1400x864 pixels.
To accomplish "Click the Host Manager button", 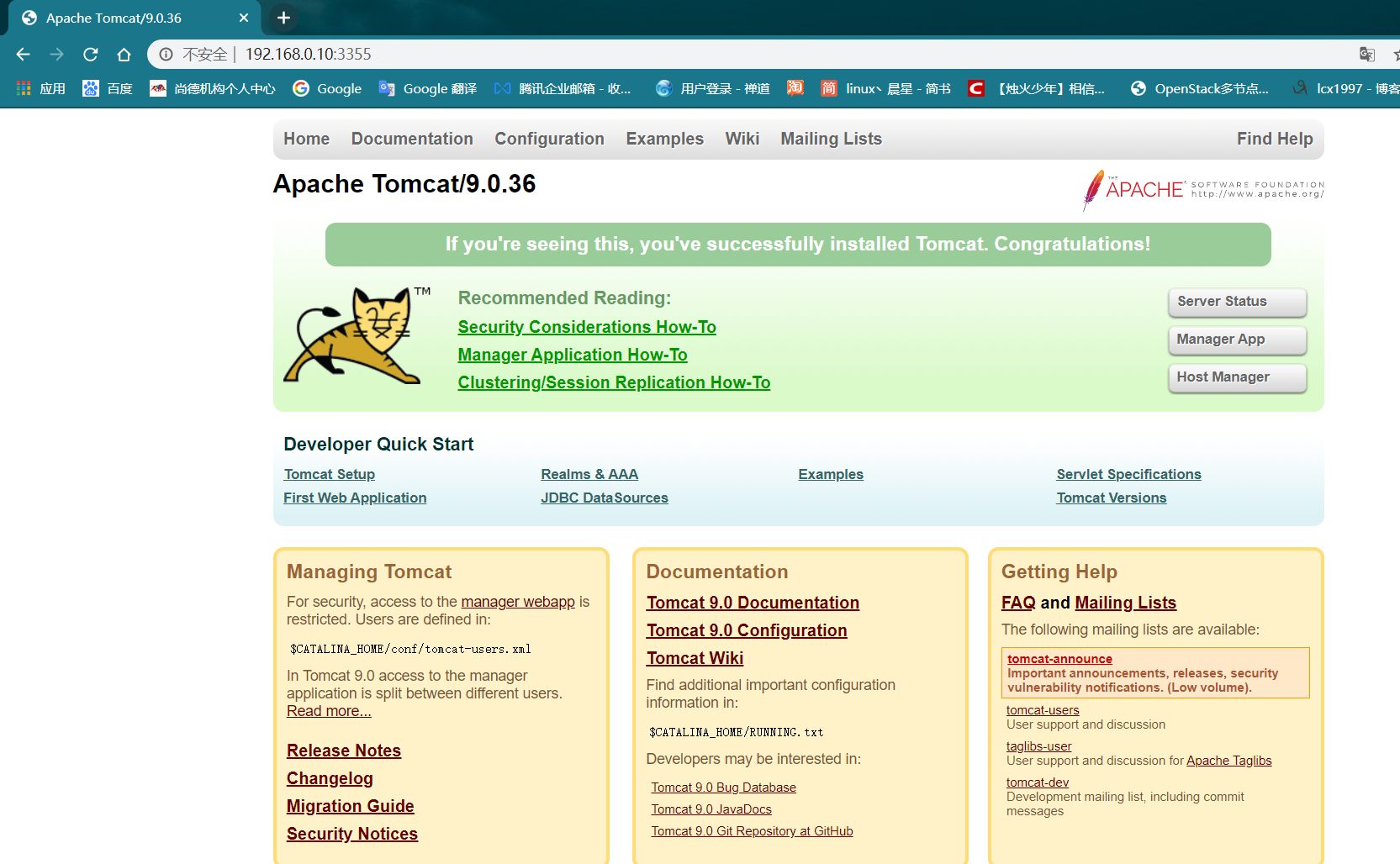I will point(1237,377).
